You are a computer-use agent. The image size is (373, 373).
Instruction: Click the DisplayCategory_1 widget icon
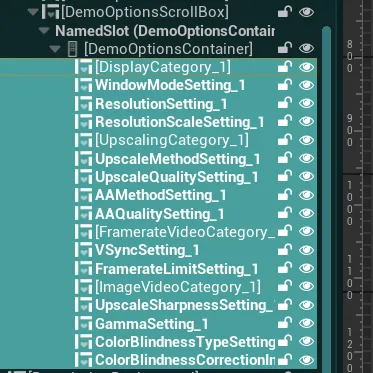tap(84, 67)
